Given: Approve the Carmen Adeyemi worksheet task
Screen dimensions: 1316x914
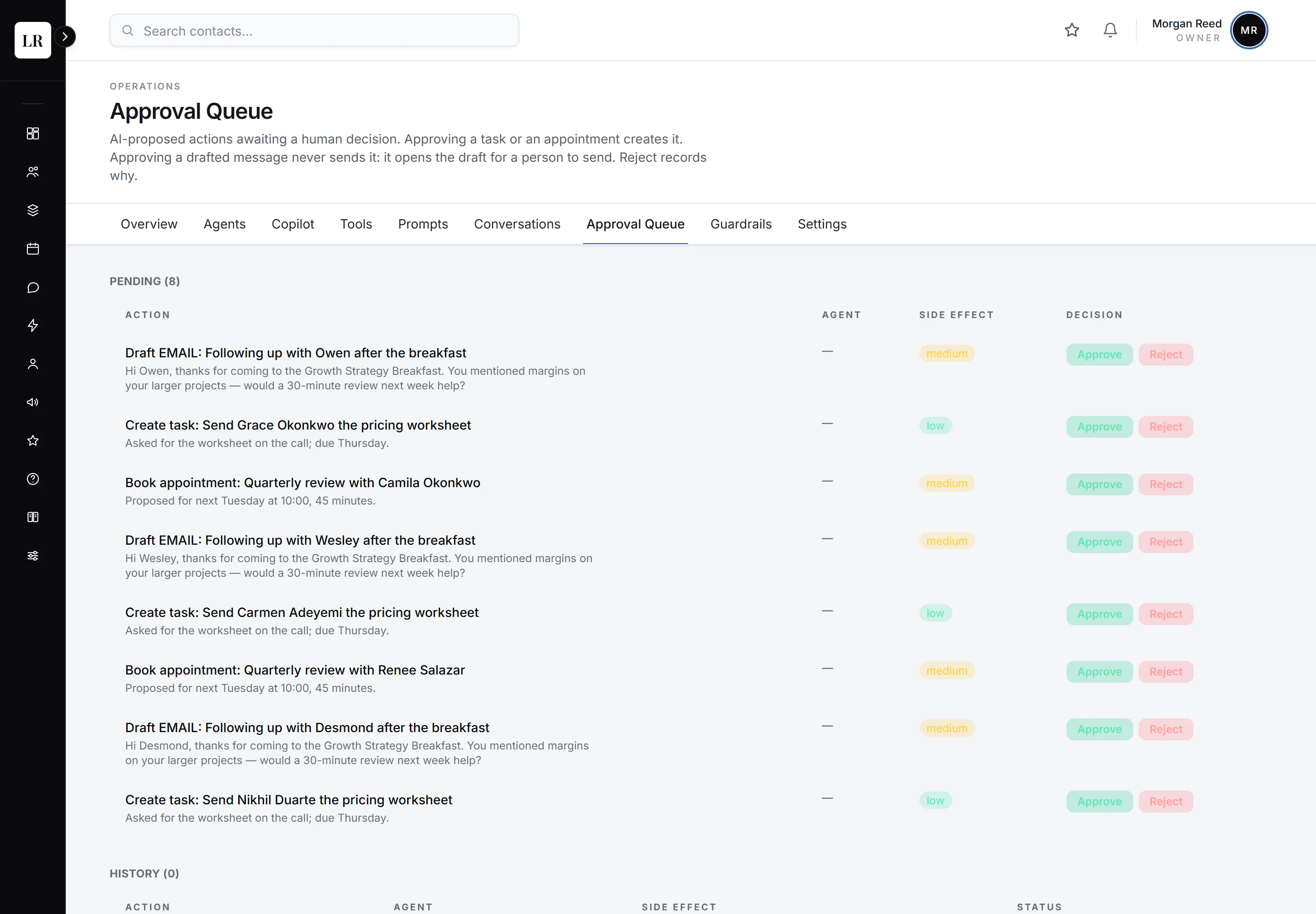Looking at the screenshot, I should coord(1099,614).
